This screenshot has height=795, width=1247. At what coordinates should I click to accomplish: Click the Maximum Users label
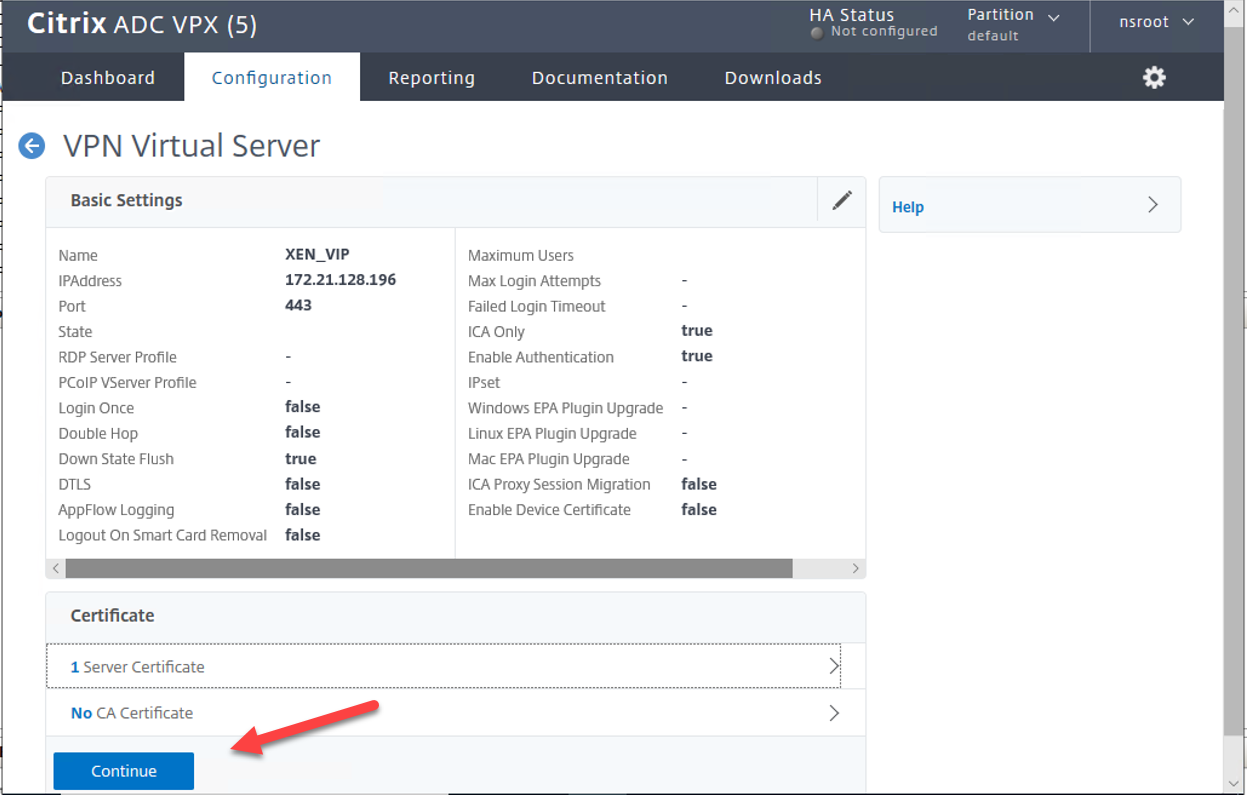[521, 256]
